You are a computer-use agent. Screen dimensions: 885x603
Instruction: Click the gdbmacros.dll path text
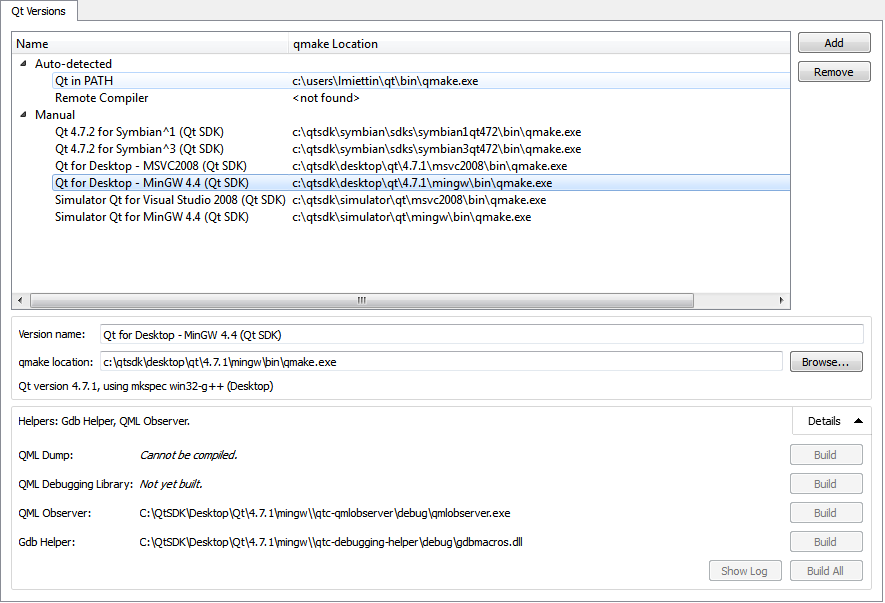(x=331, y=542)
